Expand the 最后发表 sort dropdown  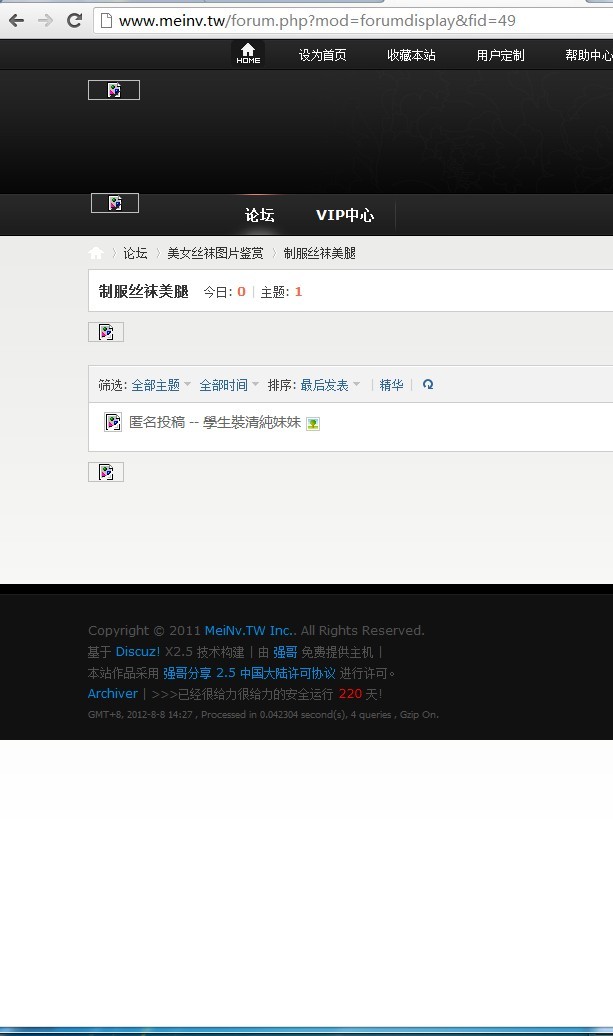[x=330, y=385]
